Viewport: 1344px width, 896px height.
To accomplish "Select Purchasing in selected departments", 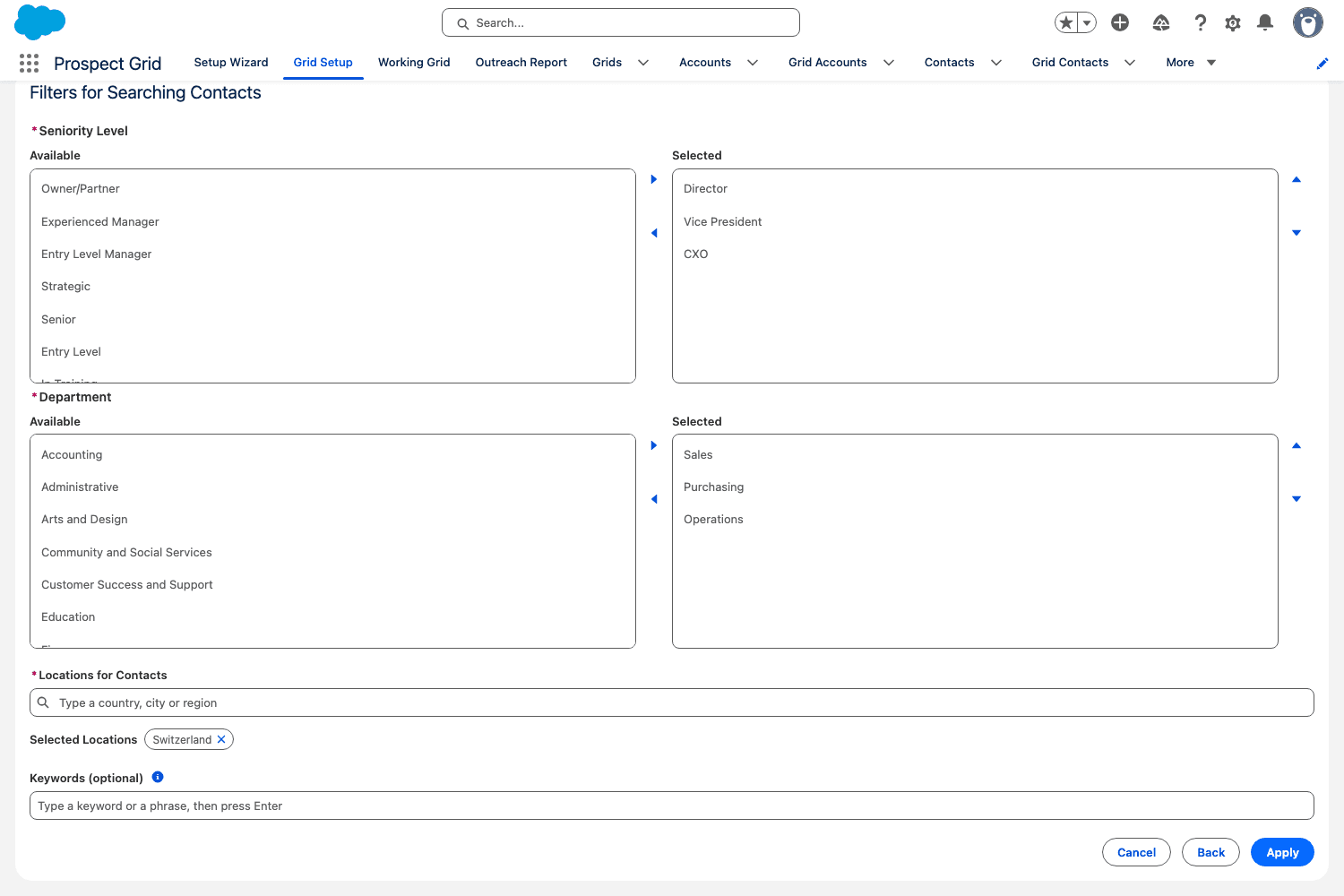I will click(975, 487).
